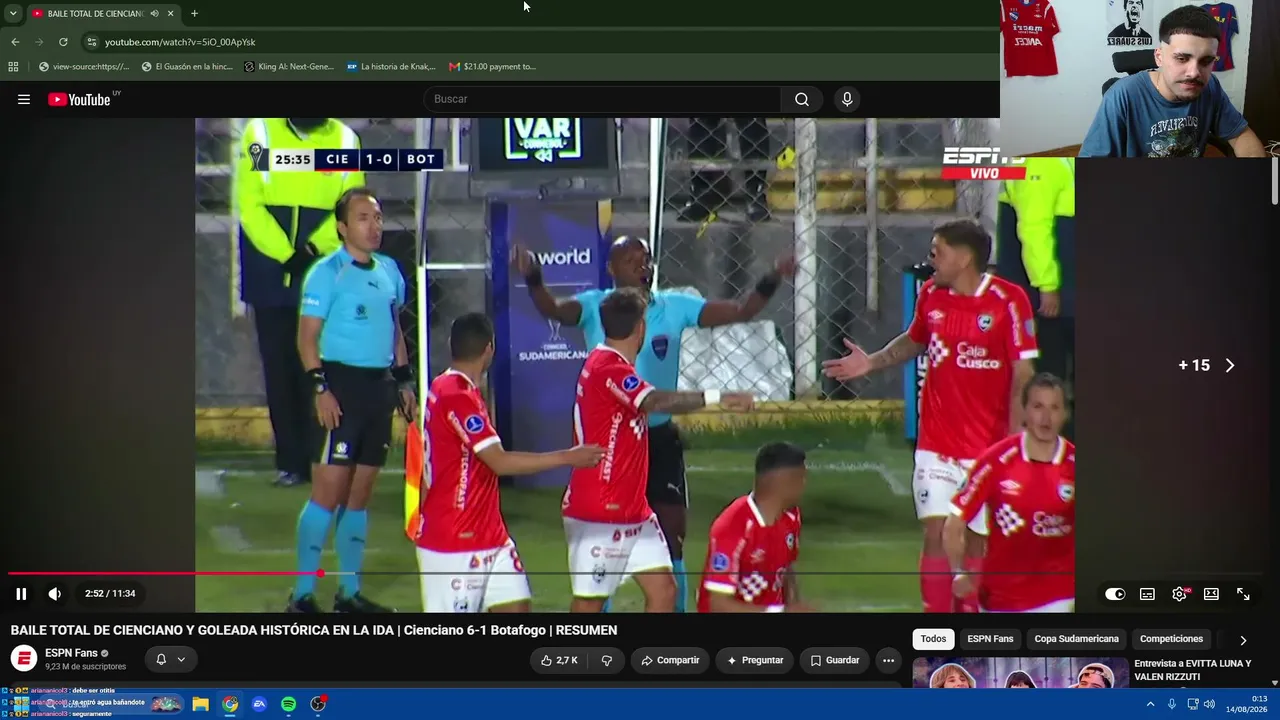Go back in browser history
Image resolution: width=1280 pixels, height=720 pixels.
pyautogui.click(x=15, y=42)
